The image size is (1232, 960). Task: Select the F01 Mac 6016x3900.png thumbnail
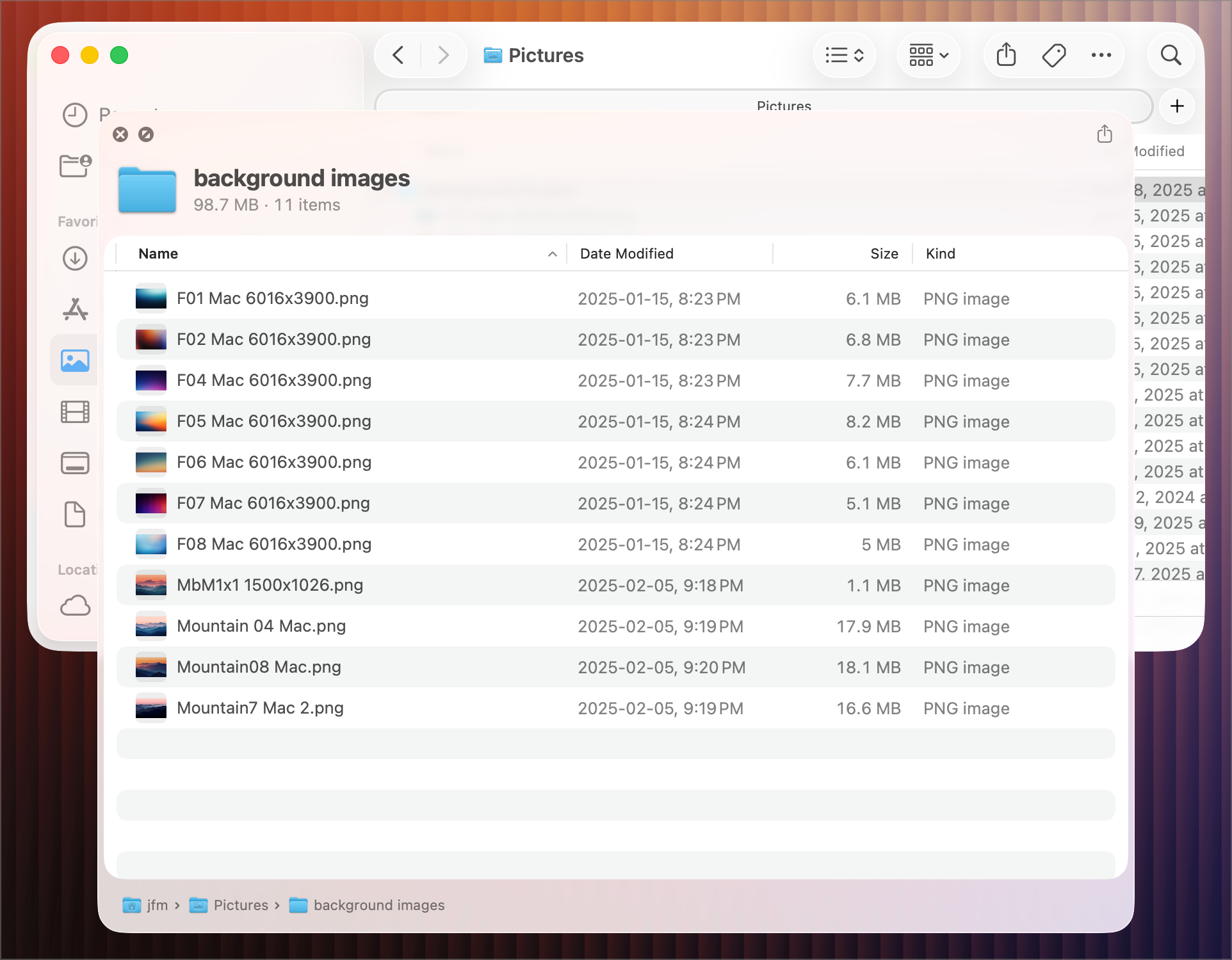pyautogui.click(x=150, y=298)
